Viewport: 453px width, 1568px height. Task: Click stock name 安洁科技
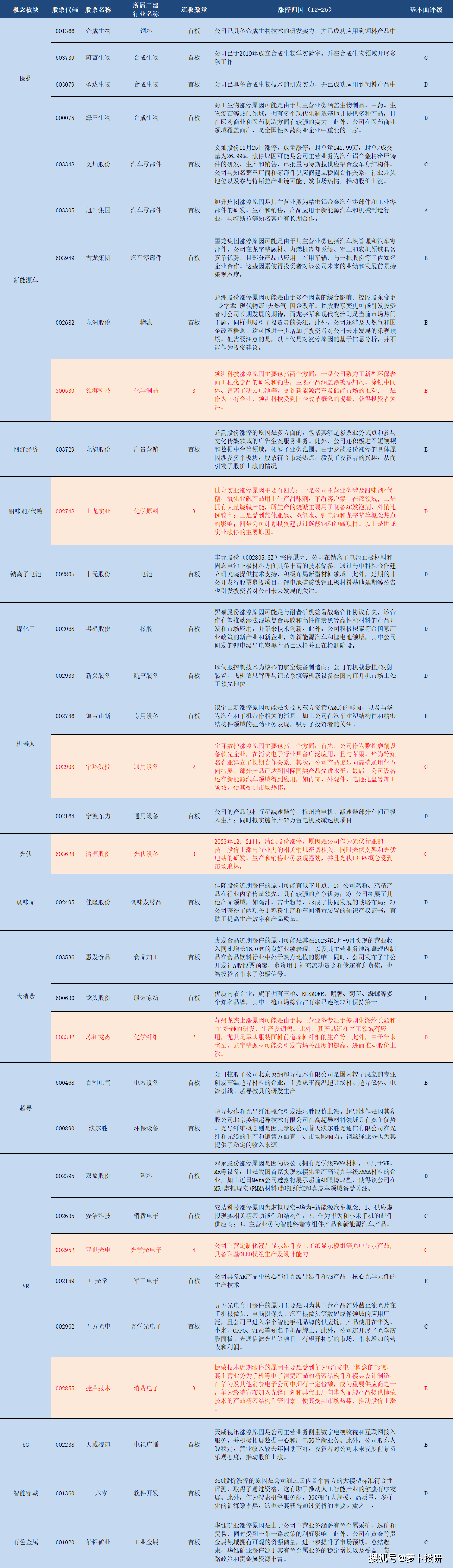[x=98, y=1216]
